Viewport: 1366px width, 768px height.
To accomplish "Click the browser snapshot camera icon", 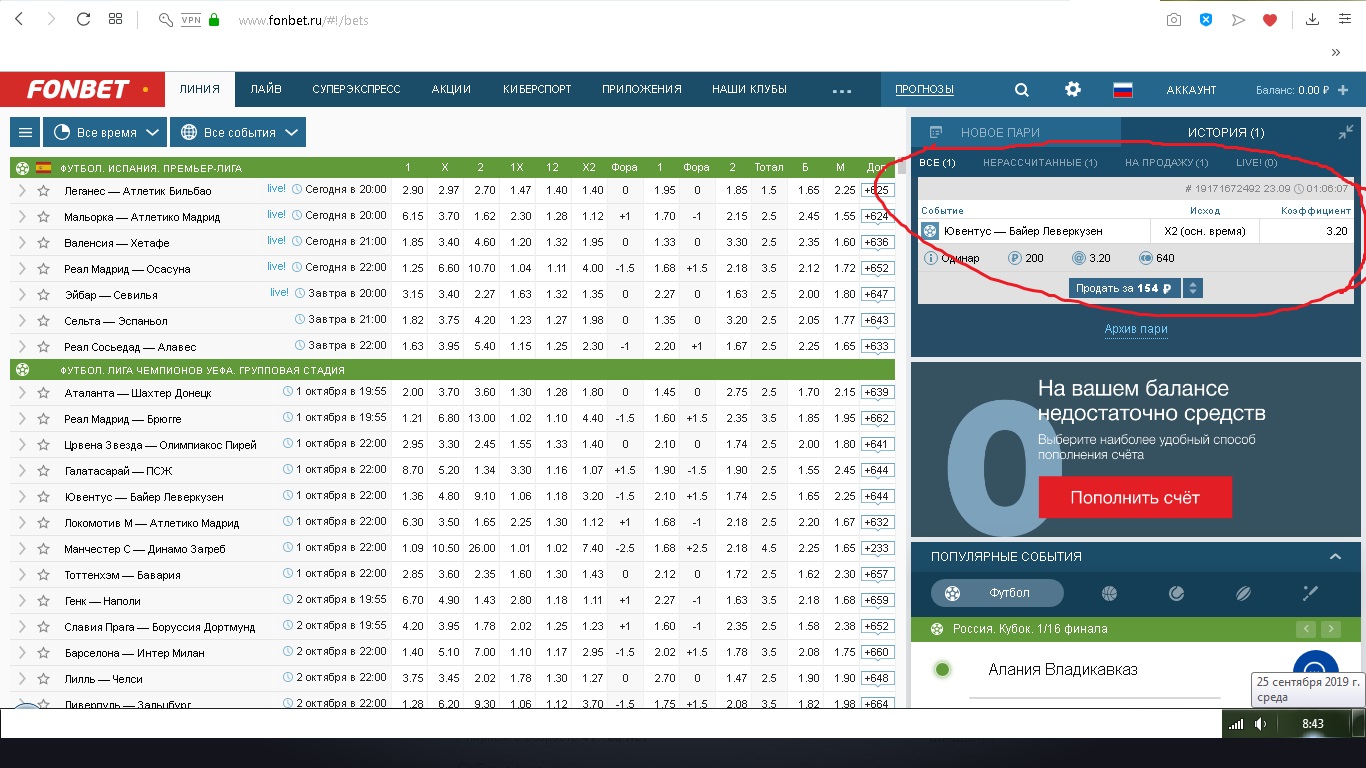I will [x=1174, y=19].
